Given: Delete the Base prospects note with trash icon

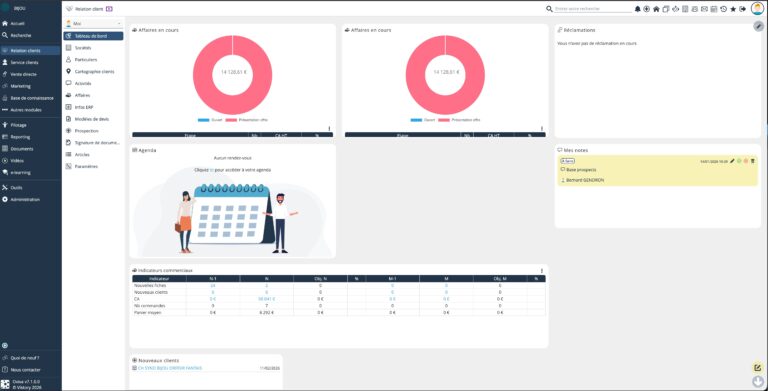Looking at the screenshot, I should 753,161.
